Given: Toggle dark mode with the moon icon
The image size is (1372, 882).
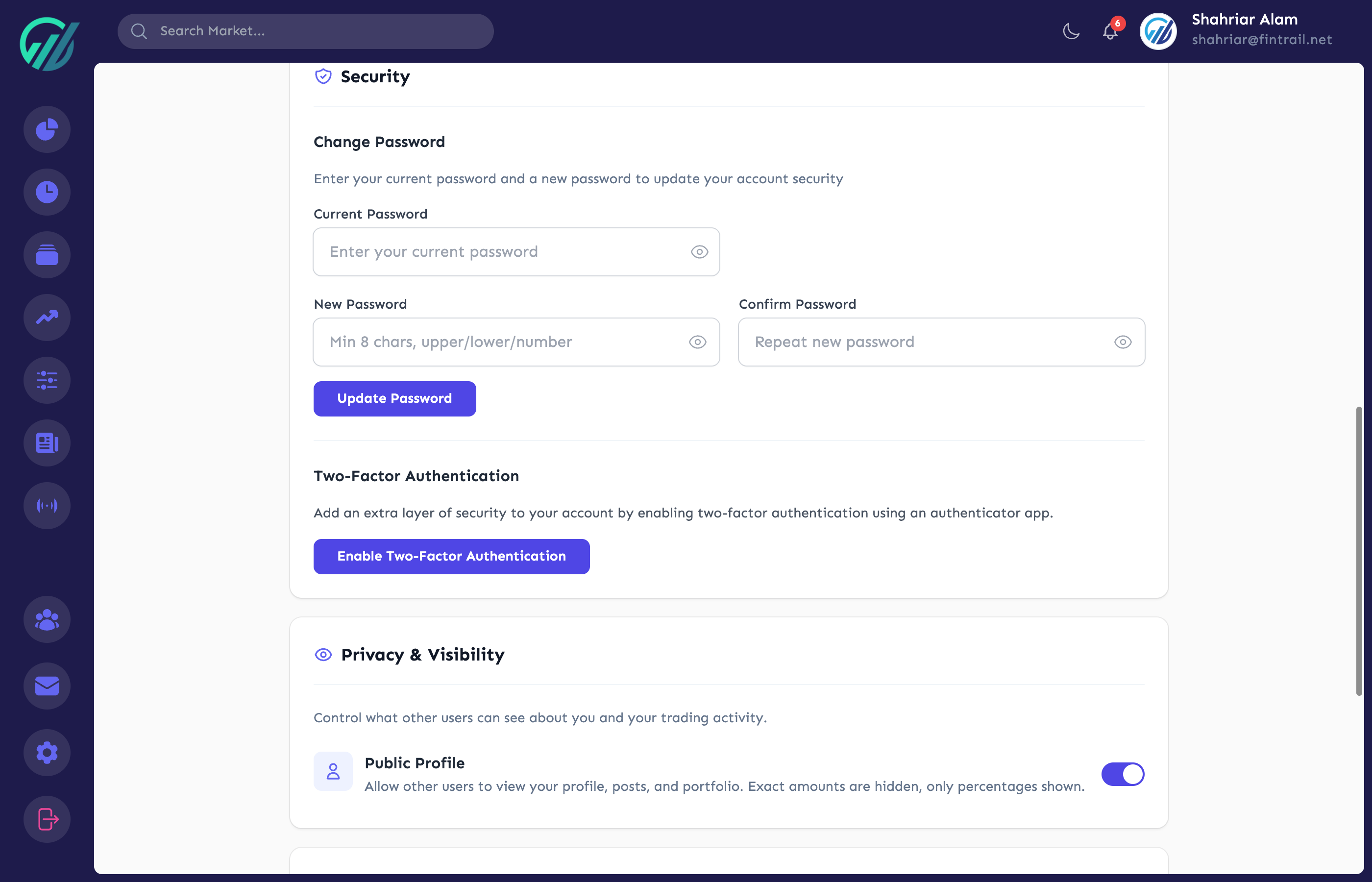Looking at the screenshot, I should (1070, 31).
